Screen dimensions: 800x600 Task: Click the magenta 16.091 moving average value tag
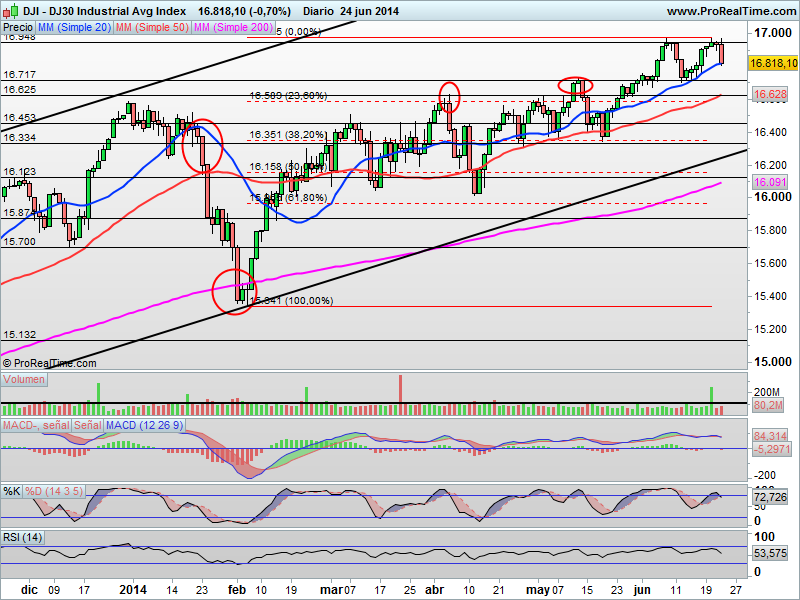770,182
